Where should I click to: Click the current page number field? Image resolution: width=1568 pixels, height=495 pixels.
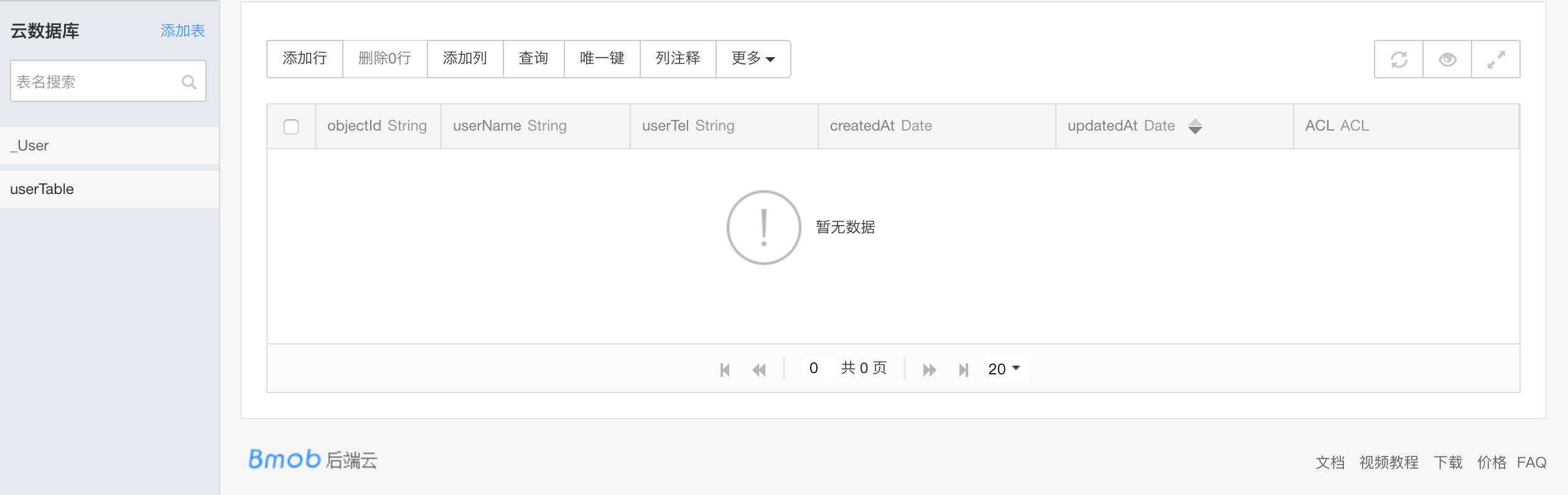[813, 368]
